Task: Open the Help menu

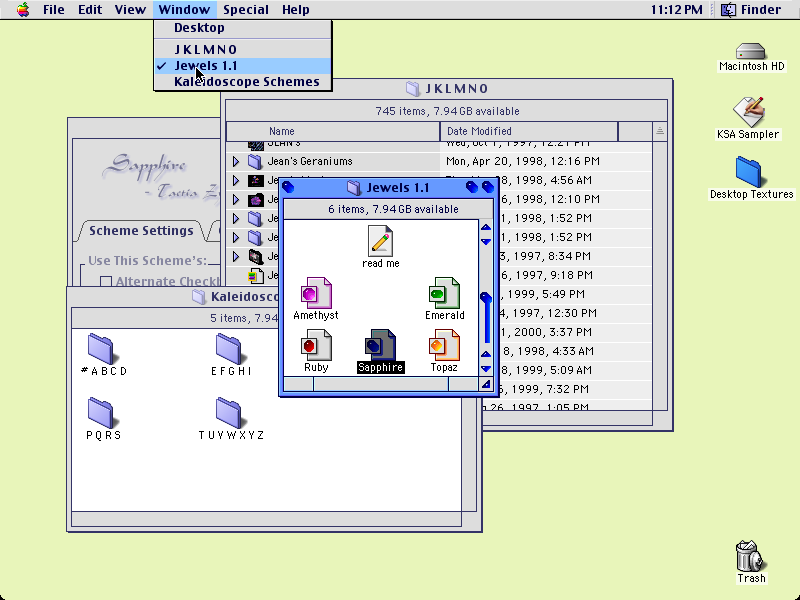Action: point(295,9)
